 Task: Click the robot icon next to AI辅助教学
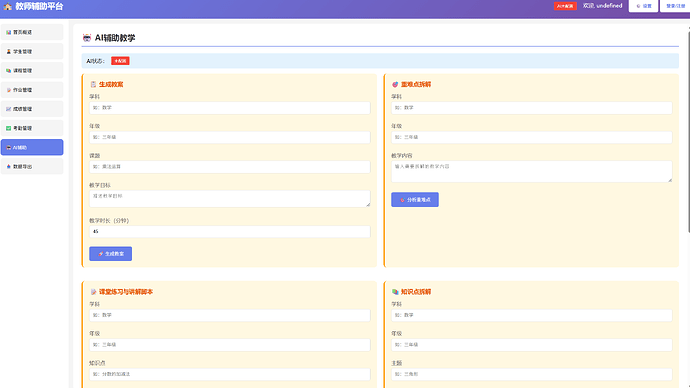87,38
